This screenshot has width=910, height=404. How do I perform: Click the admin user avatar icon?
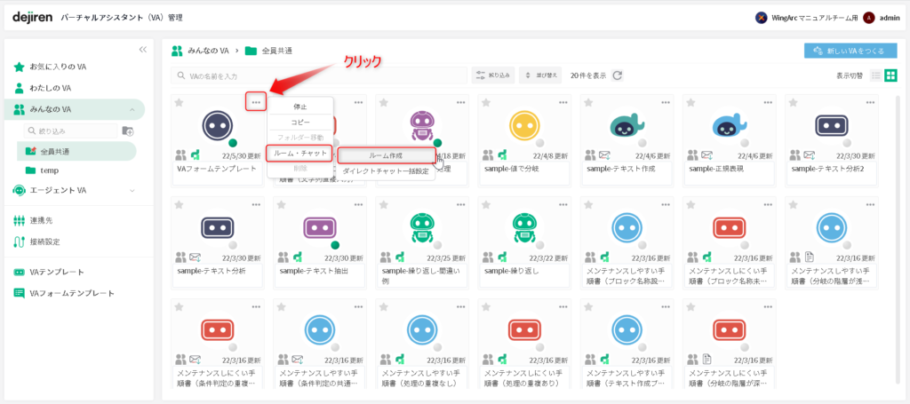coord(869,17)
